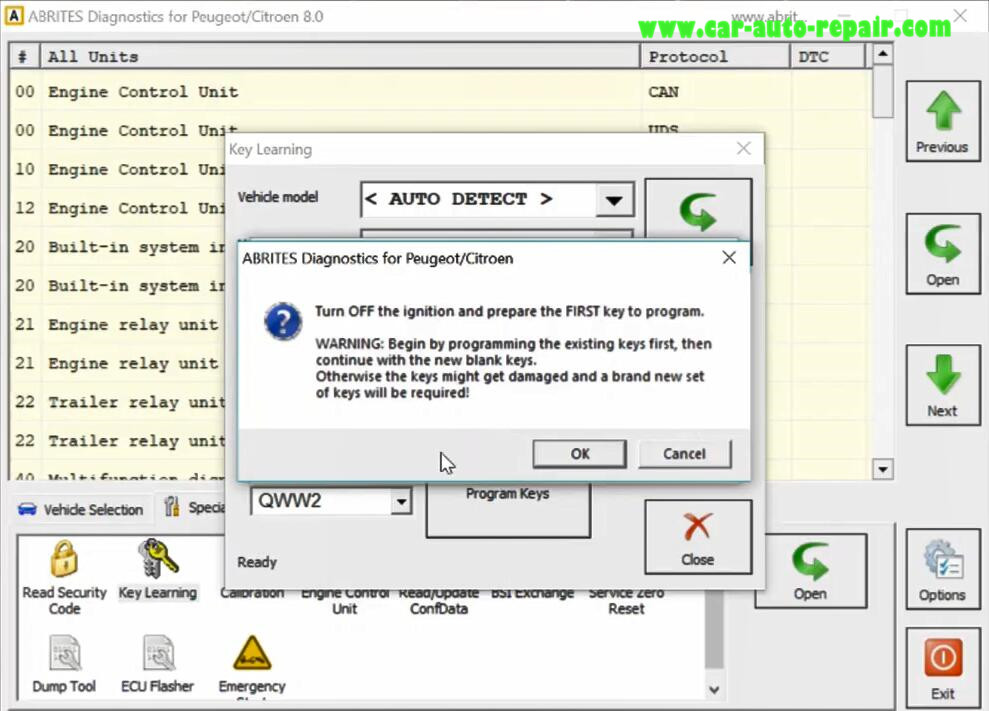Select first 21 Engine relay unit row
The image size is (989, 711).
click(x=118, y=325)
